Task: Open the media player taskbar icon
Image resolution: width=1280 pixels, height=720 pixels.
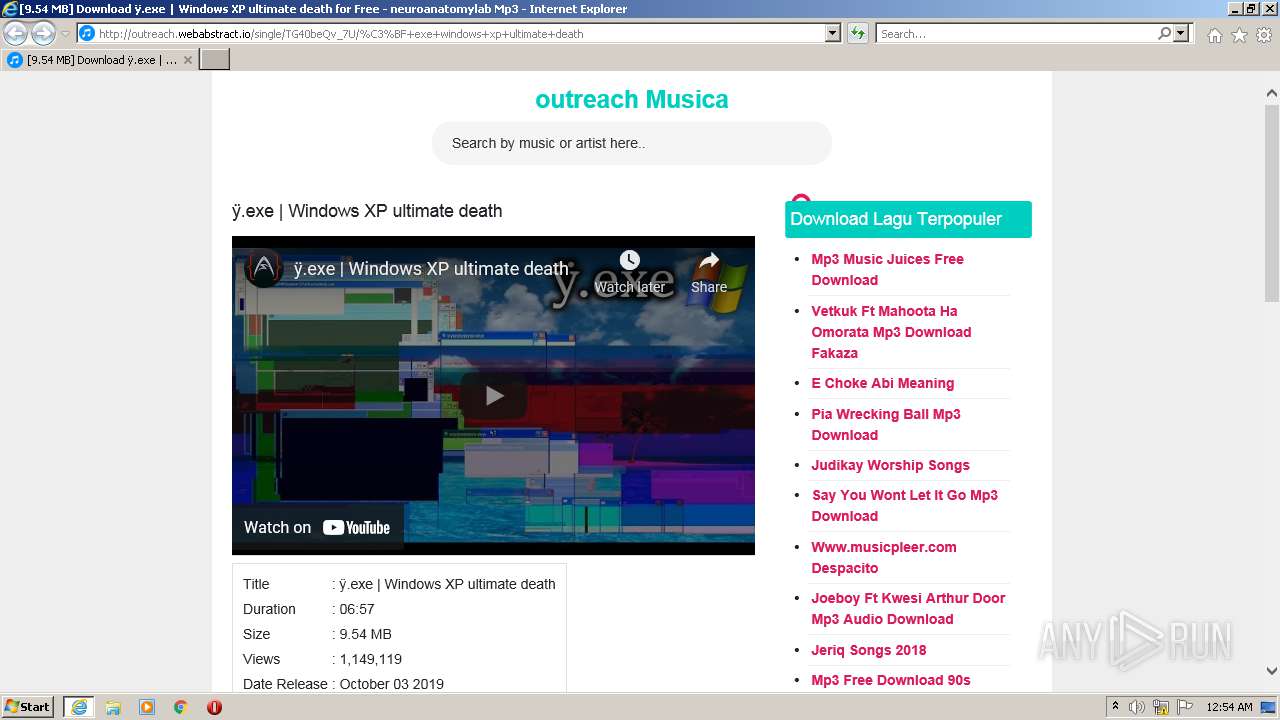Action: 147,707
